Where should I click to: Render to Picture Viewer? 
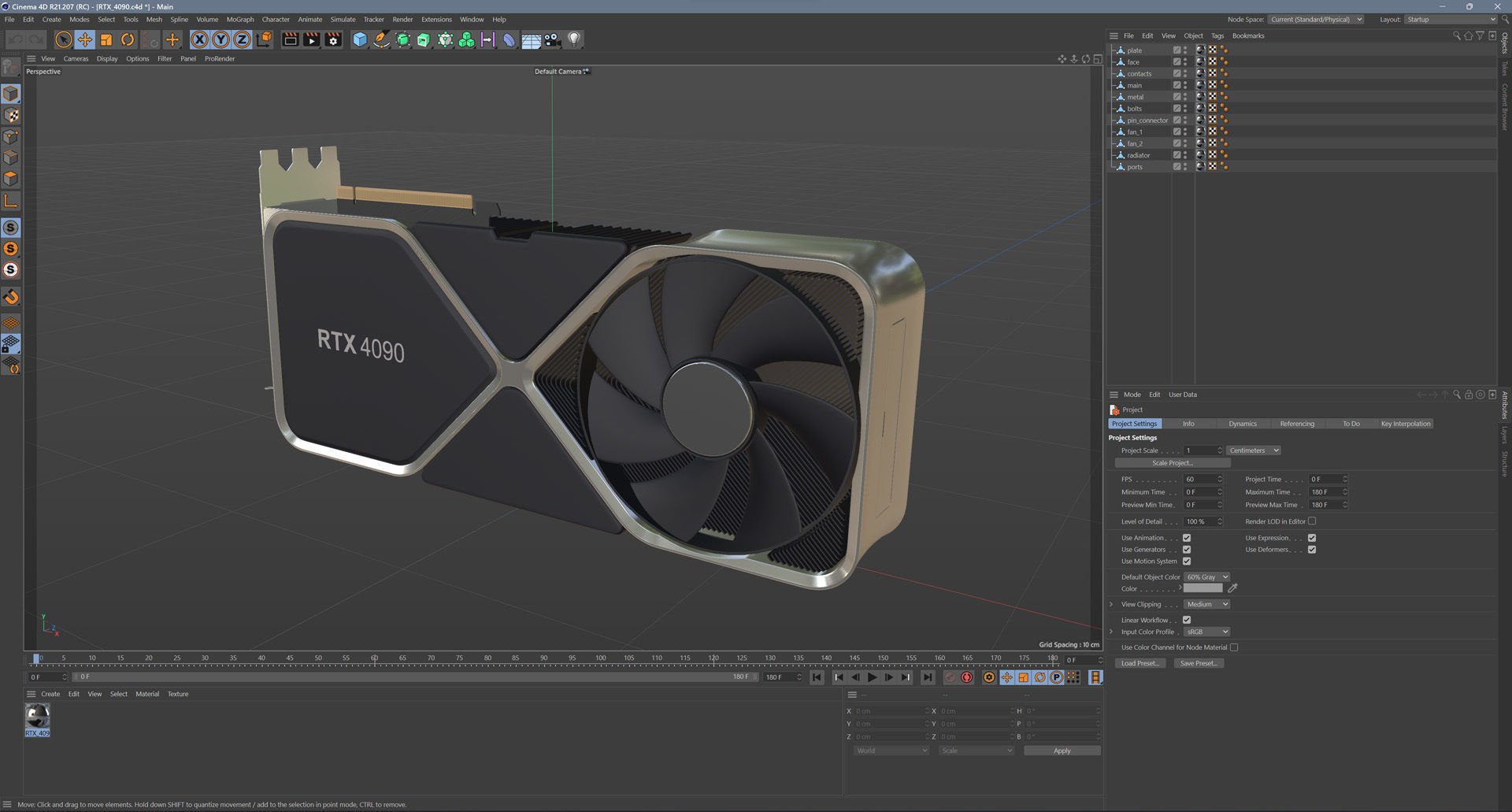point(312,39)
